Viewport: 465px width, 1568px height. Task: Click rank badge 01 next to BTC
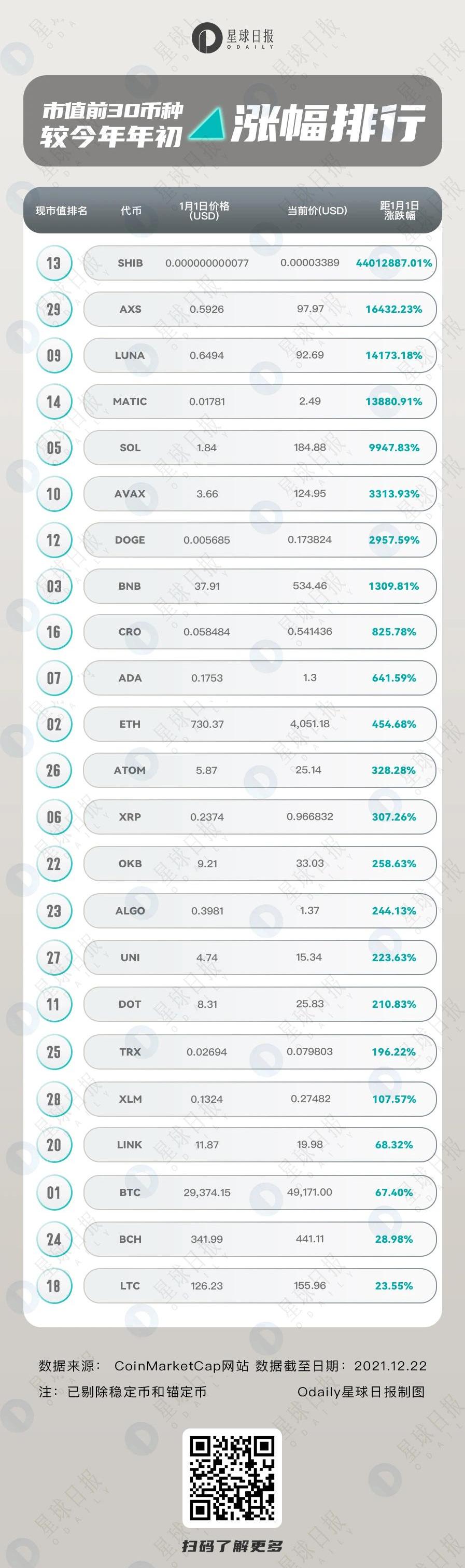(x=54, y=1192)
